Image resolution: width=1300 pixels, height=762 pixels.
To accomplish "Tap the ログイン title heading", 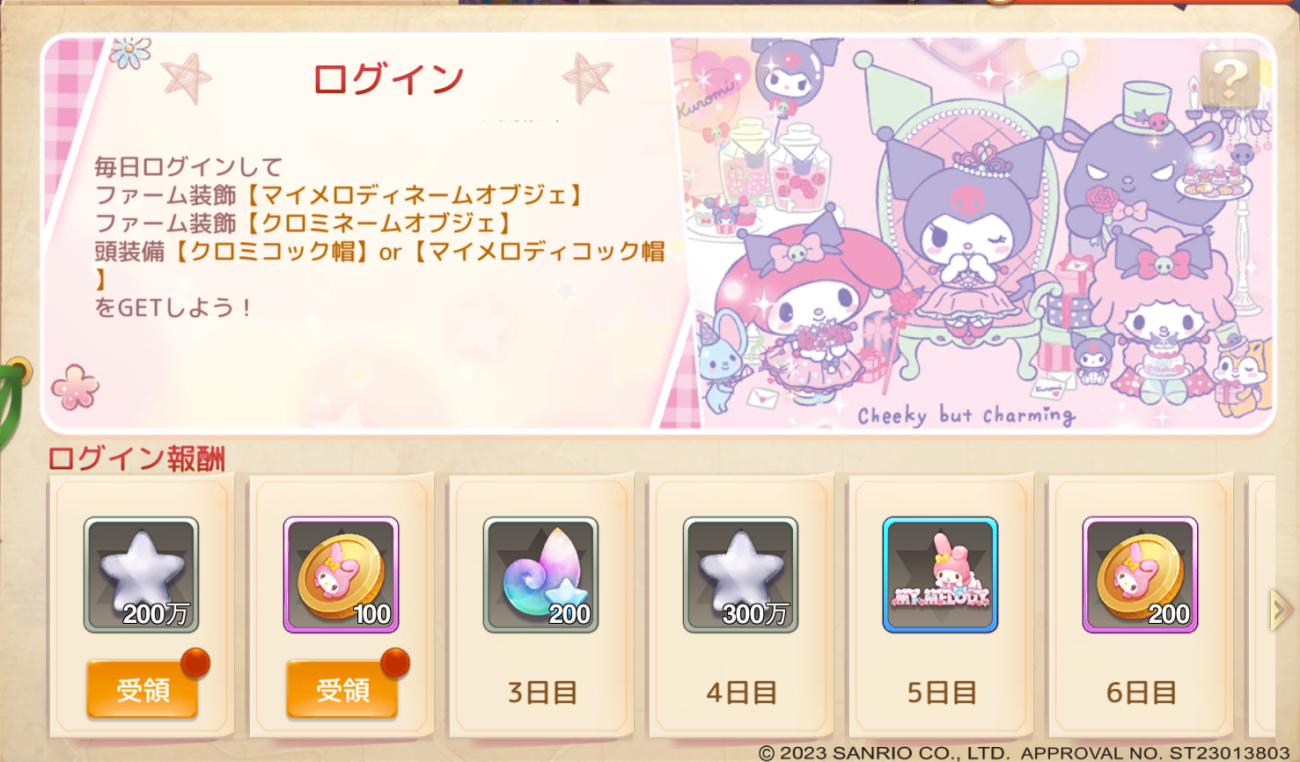I will click(x=389, y=79).
